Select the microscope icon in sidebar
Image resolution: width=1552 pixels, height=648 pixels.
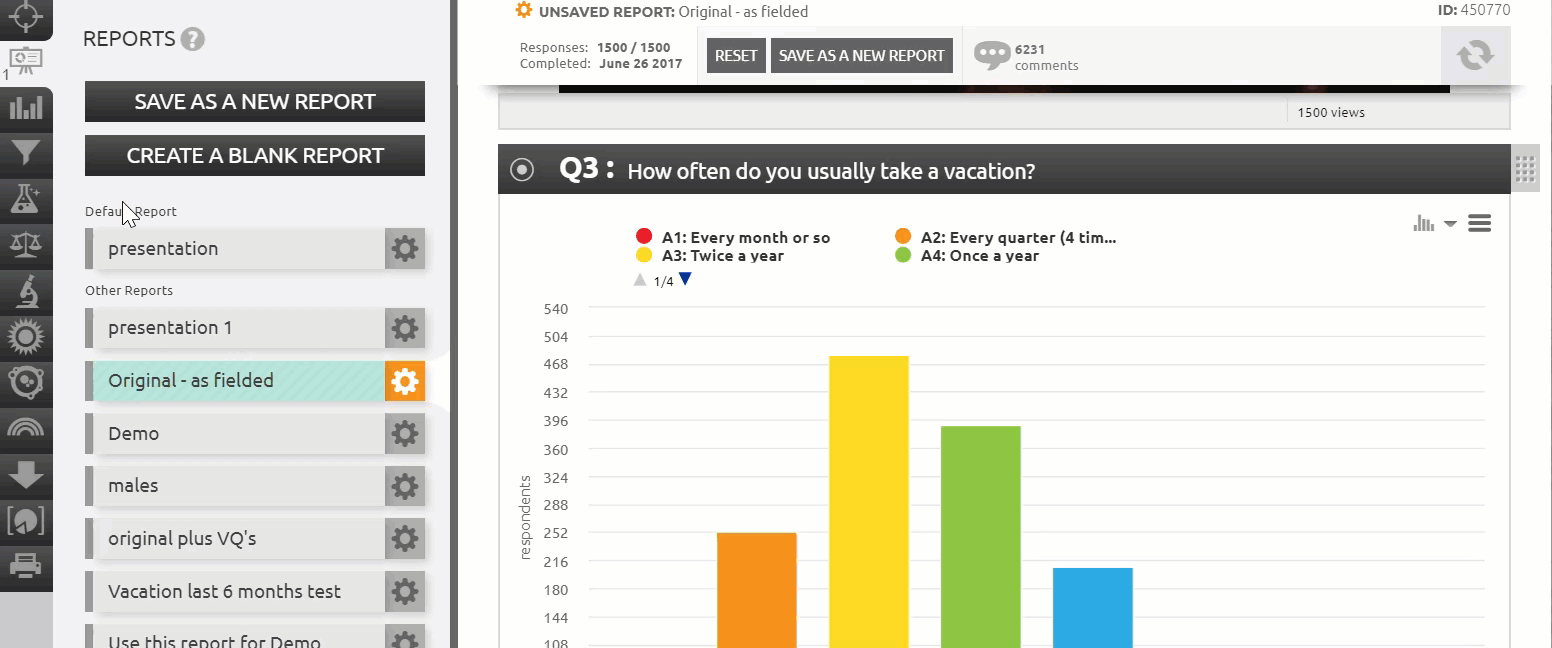click(25, 290)
